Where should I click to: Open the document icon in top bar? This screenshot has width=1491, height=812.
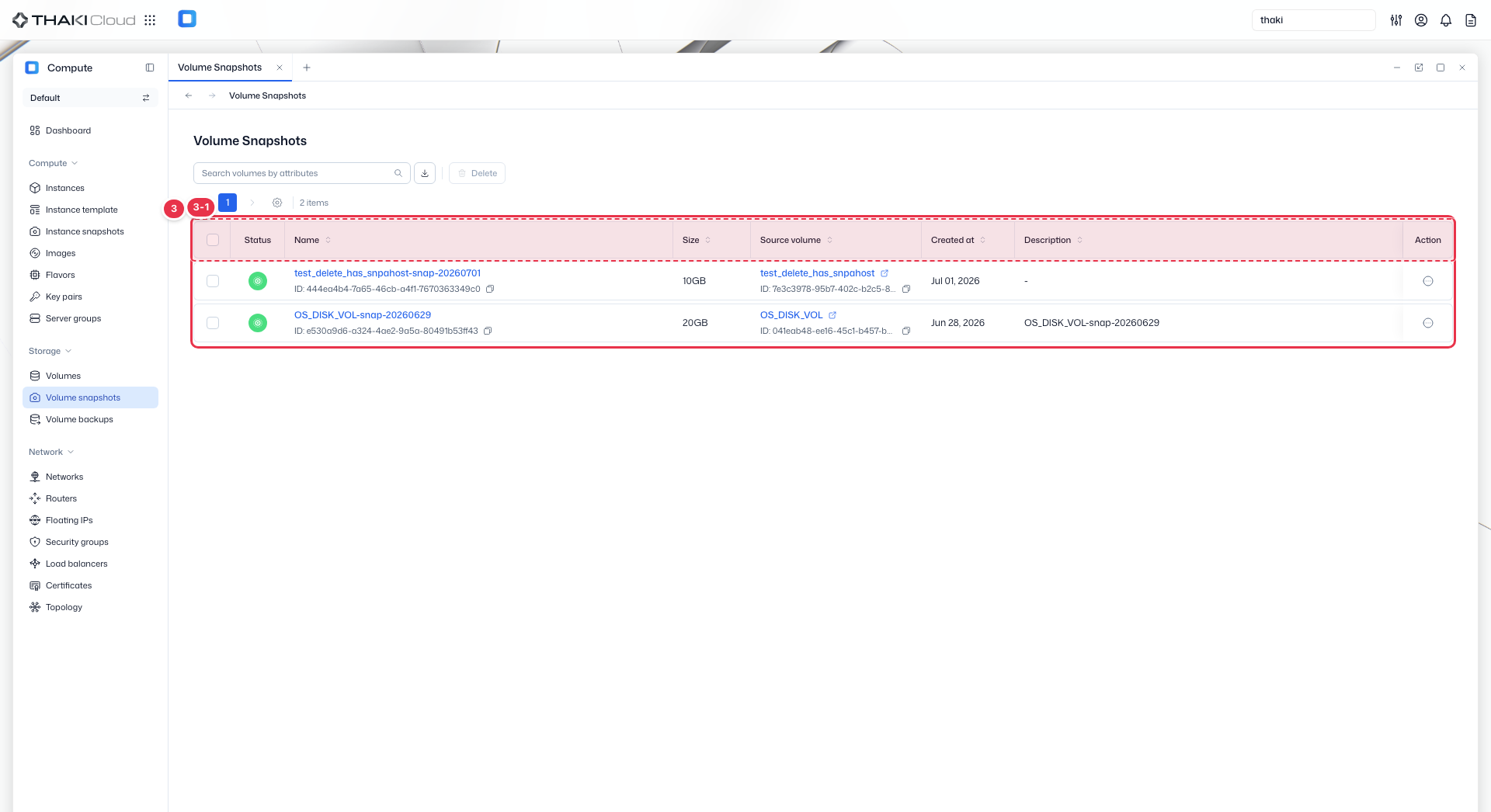point(1471,20)
